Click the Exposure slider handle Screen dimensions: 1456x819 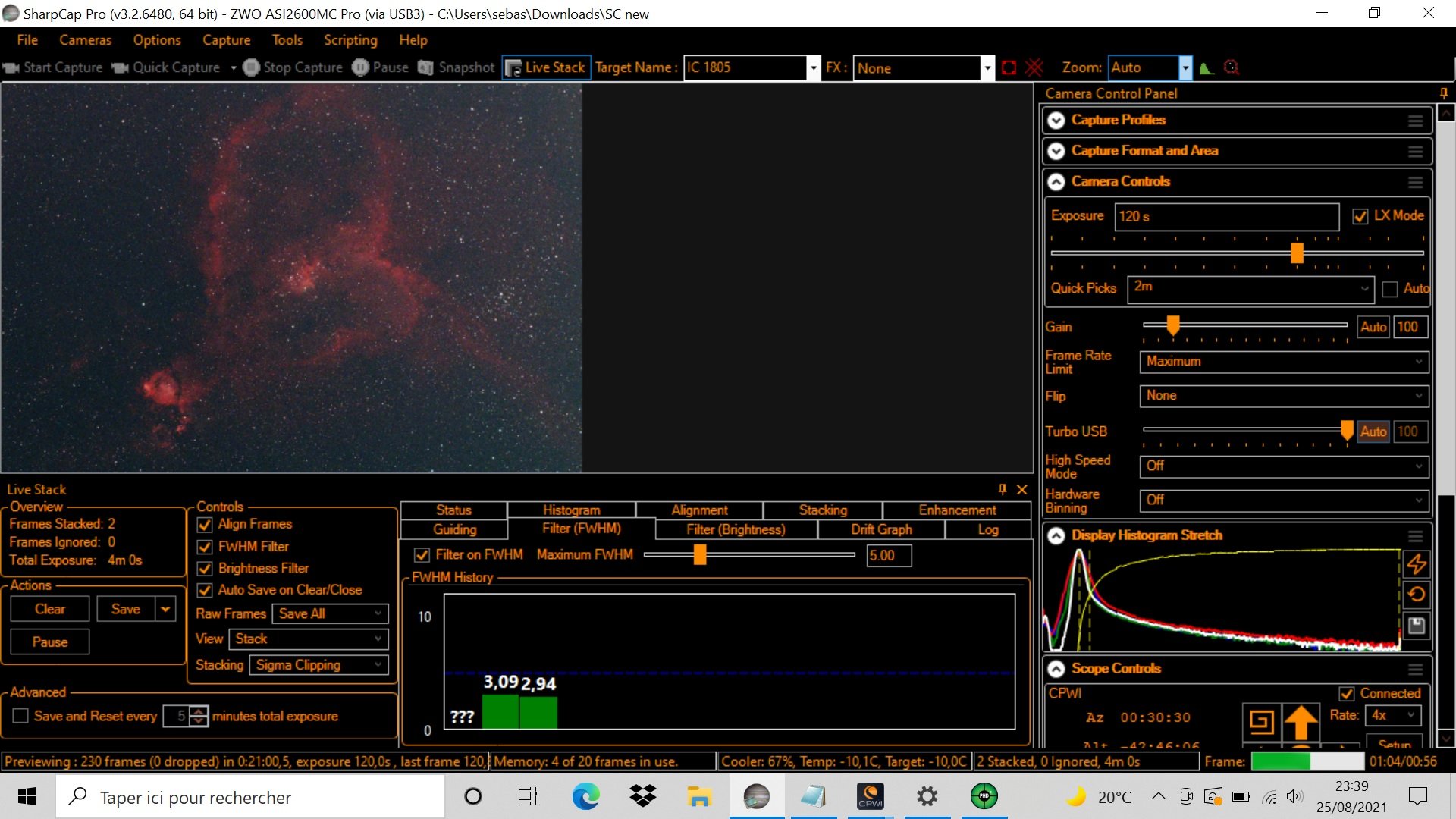1298,253
